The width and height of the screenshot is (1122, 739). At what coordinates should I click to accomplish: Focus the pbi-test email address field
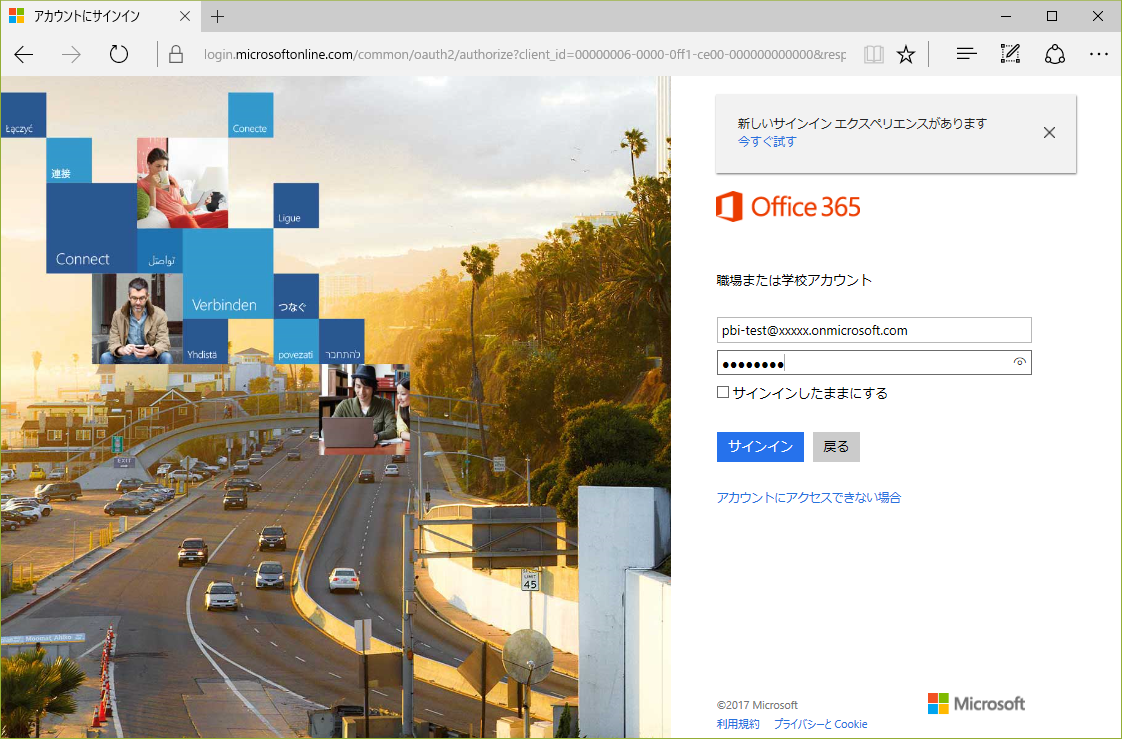pyautogui.click(x=874, y=331)
